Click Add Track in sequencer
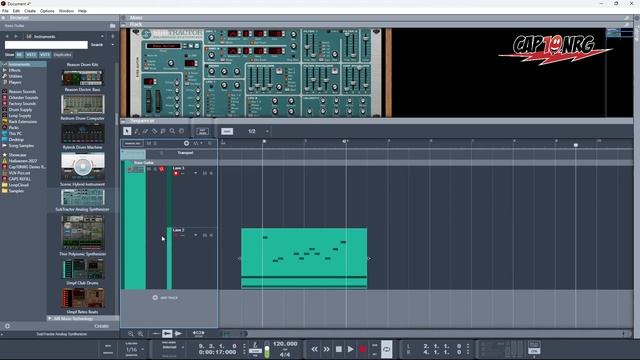The image size is (640, 360). tap(165, 298)
